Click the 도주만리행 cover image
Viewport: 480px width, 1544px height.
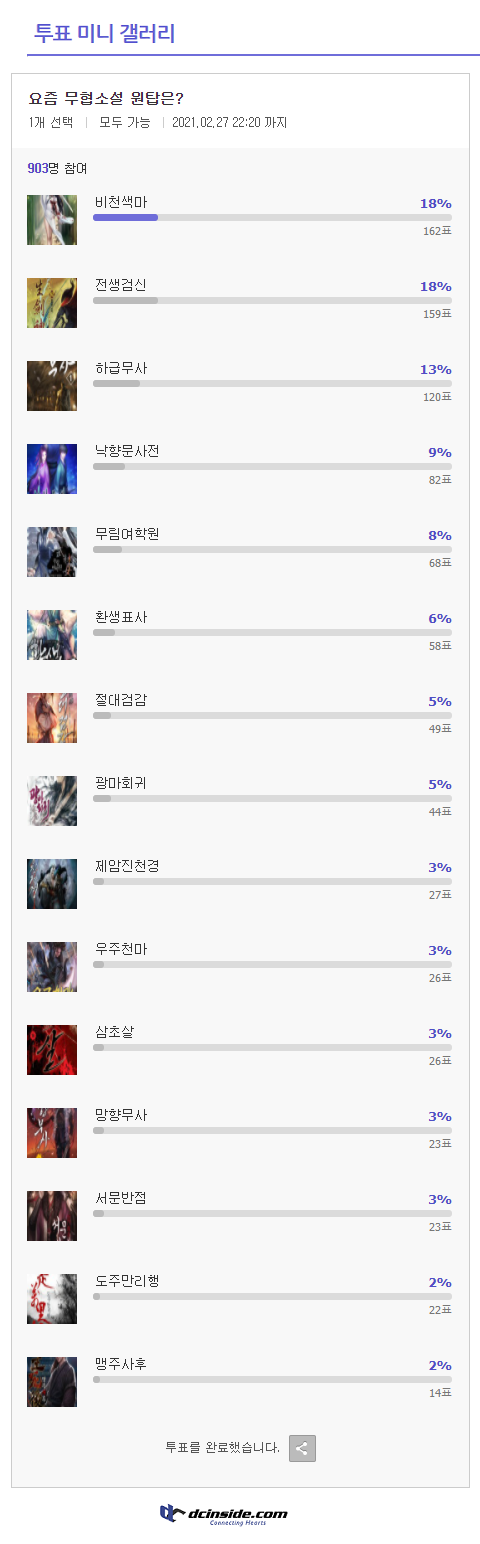coord(52,1299)
